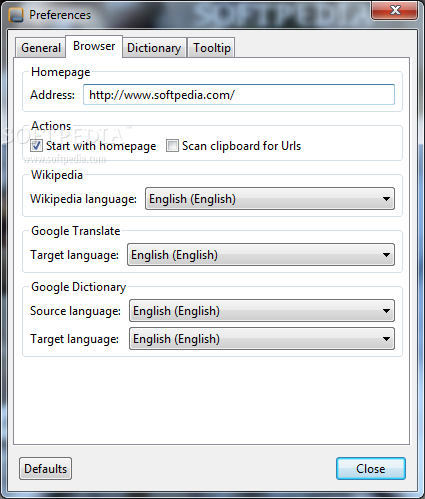Select the Tooltip tab
The height and width of the screenshot is (499, 425).
coord(212,48)
